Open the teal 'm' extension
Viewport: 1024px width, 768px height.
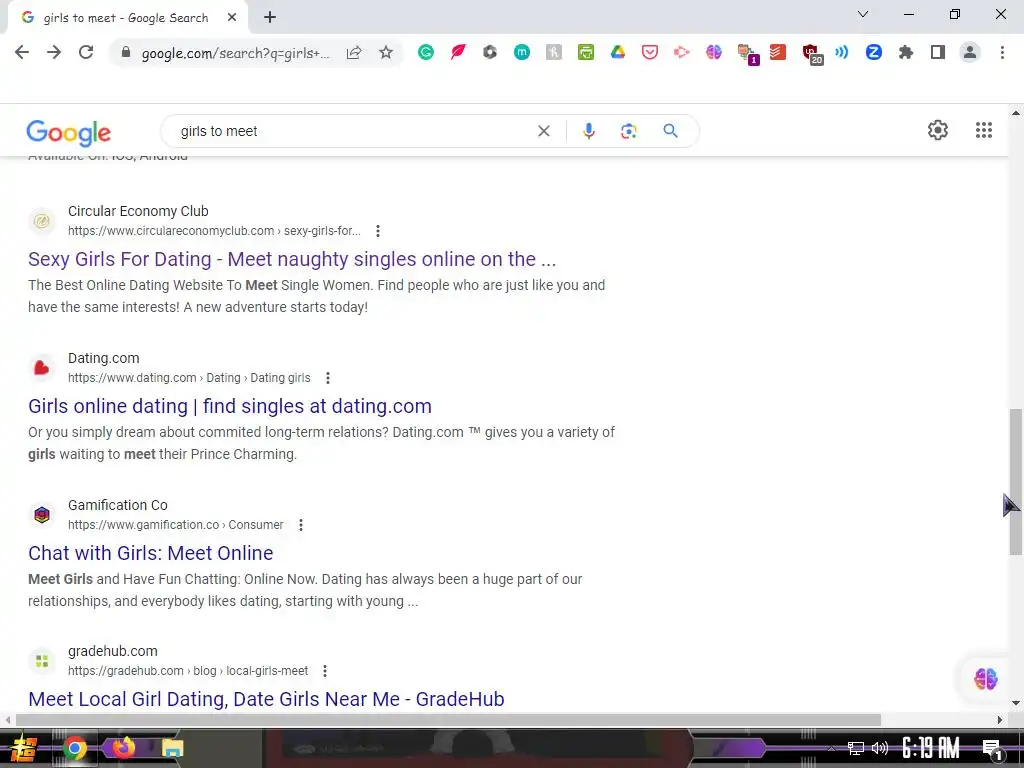[522, 52]
